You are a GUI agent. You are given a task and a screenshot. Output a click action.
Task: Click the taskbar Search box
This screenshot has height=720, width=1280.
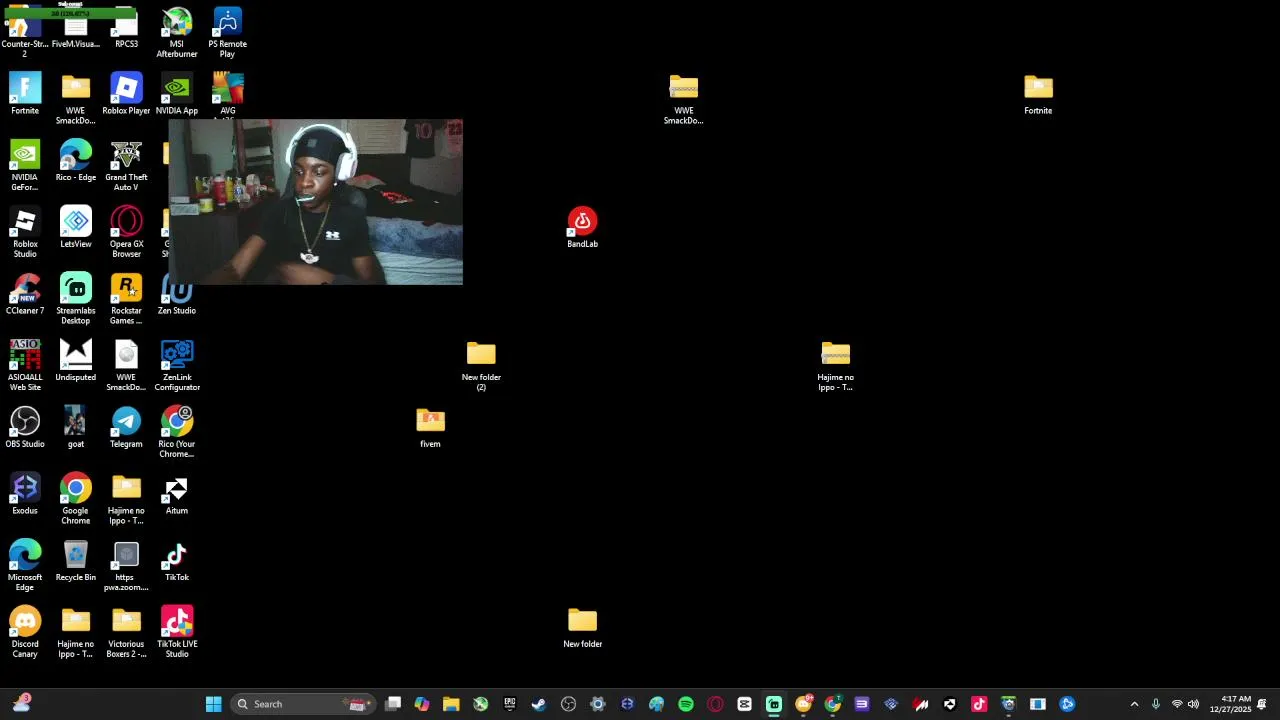click(302, 704)
